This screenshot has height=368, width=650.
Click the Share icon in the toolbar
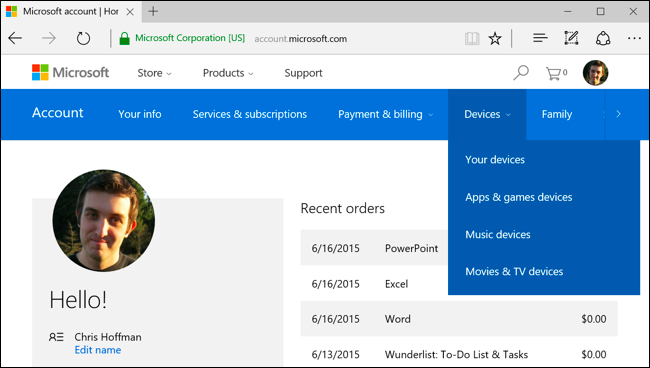(x=603, y=38)
